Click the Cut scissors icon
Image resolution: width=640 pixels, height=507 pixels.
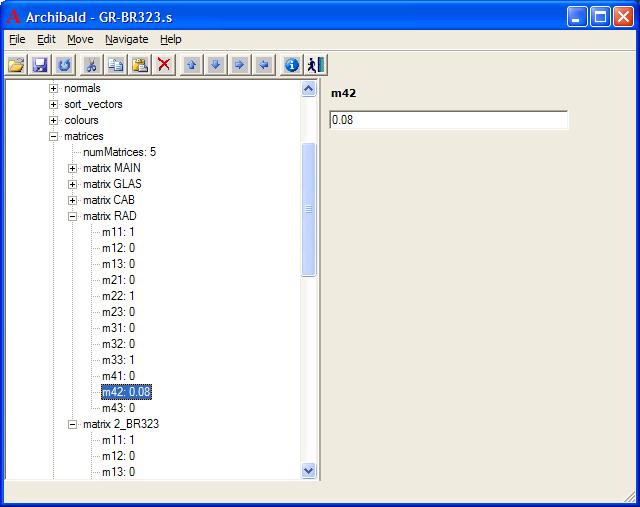[x=91, y=64]
